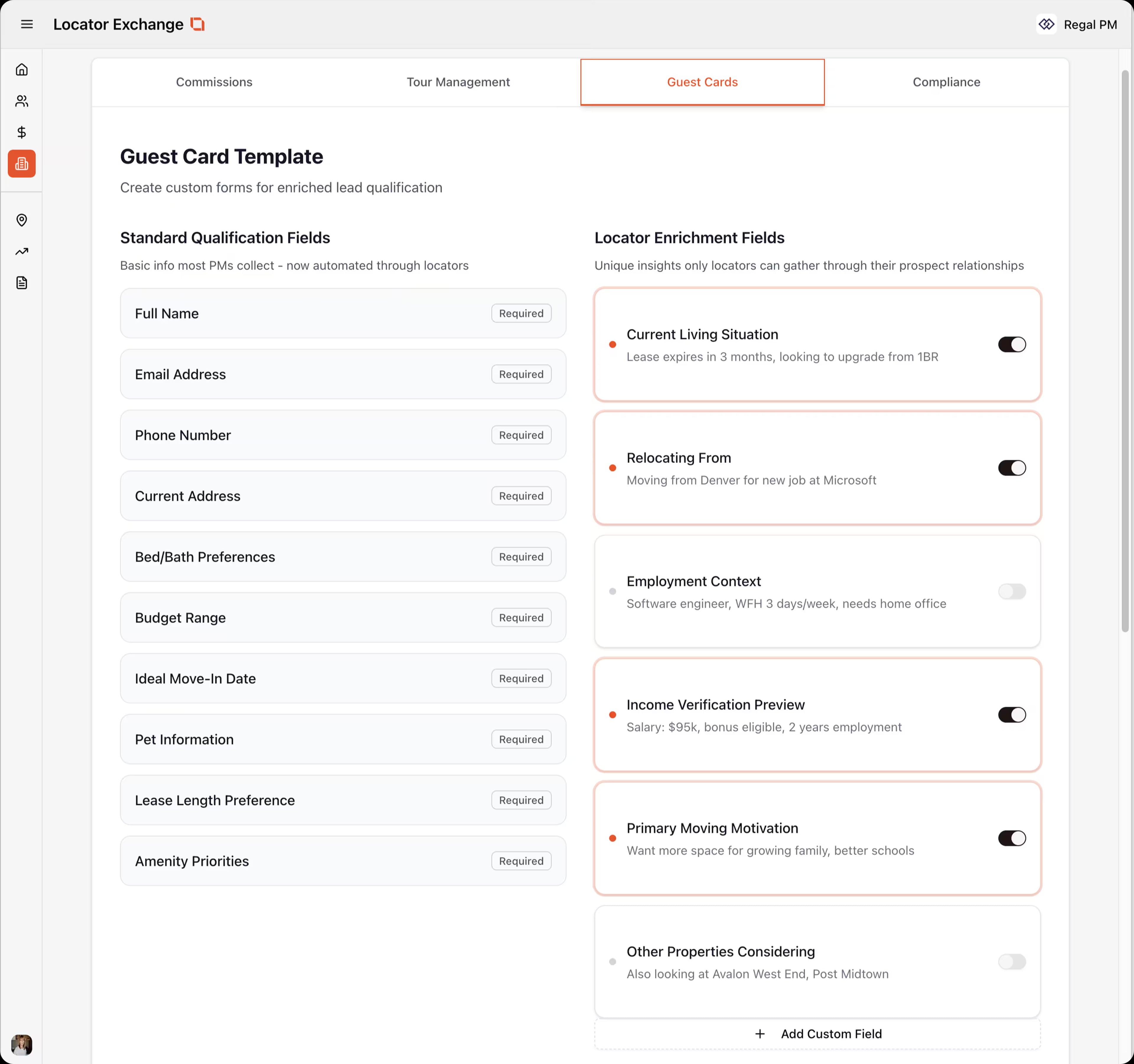Image resolution: width=1134 pixels, height=1064 pixels.
Task: Go to the Compliance tab
Action: pos(946,82)
